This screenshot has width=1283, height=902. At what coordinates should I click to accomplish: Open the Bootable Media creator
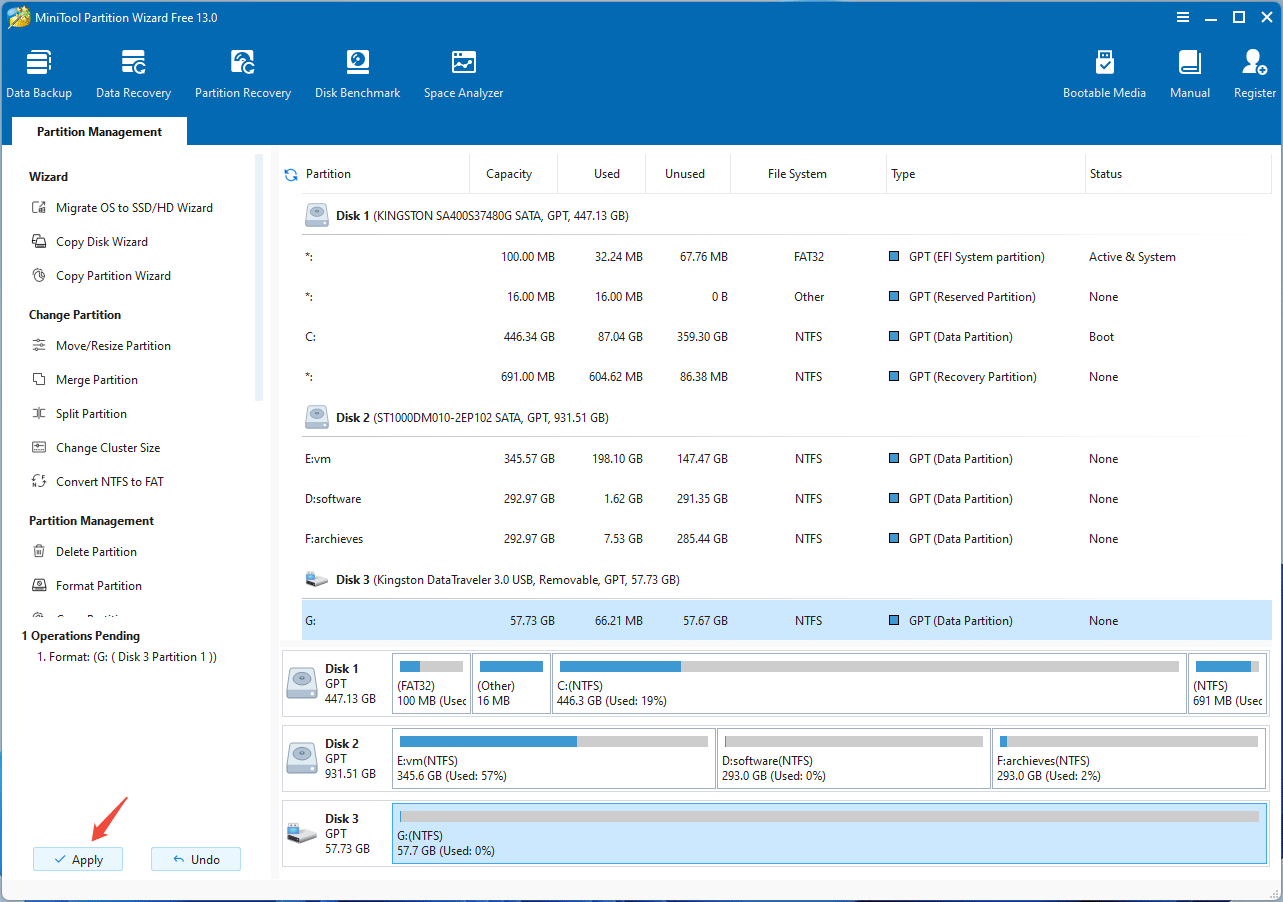tap(1104, 72)
